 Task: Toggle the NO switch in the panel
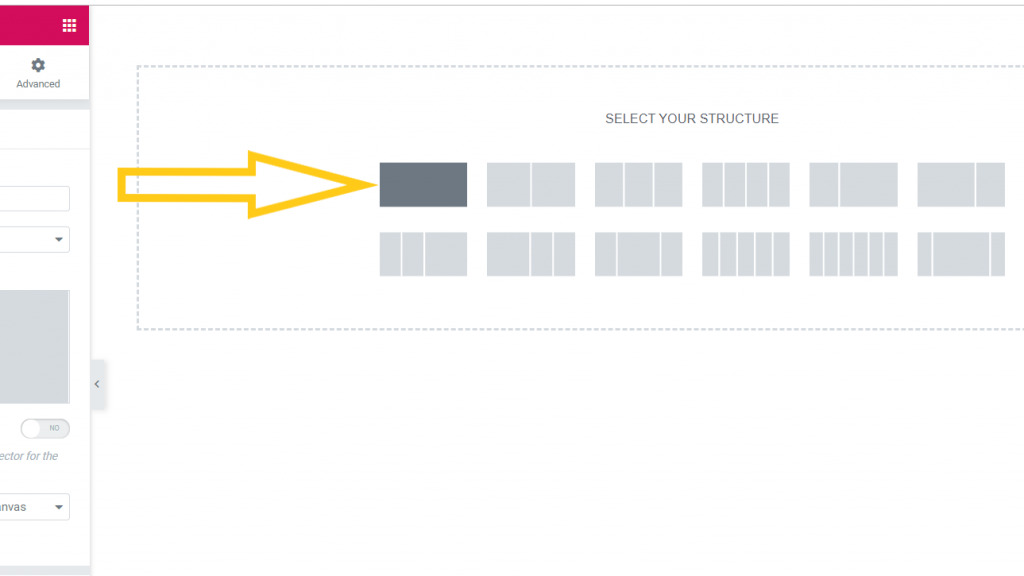click(45, 428)
